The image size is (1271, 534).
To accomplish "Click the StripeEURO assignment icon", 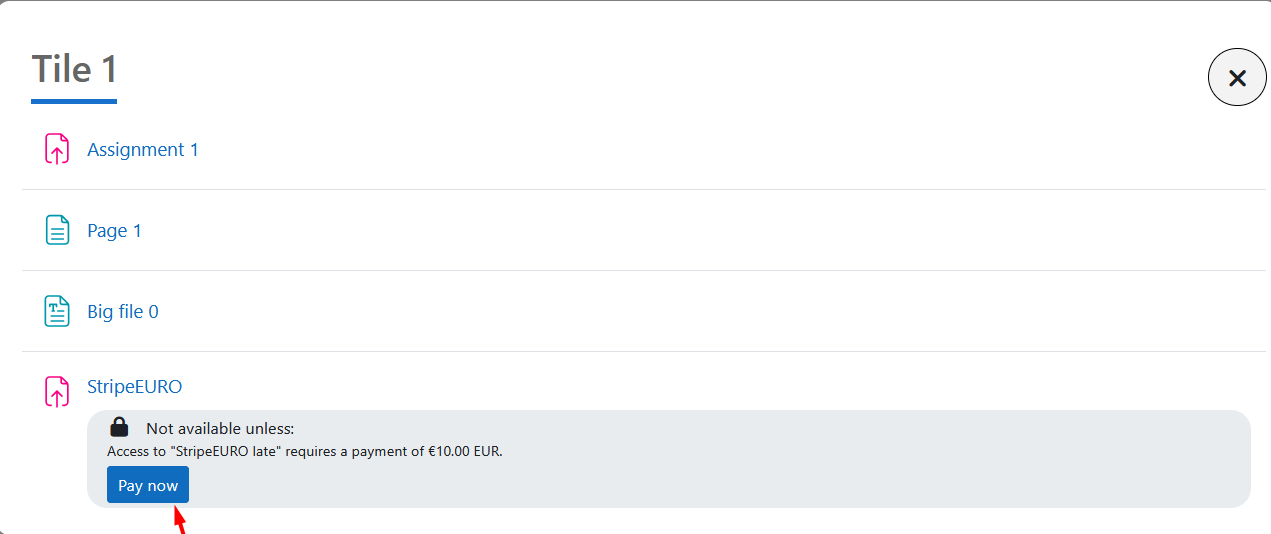I will coord(57,391).
